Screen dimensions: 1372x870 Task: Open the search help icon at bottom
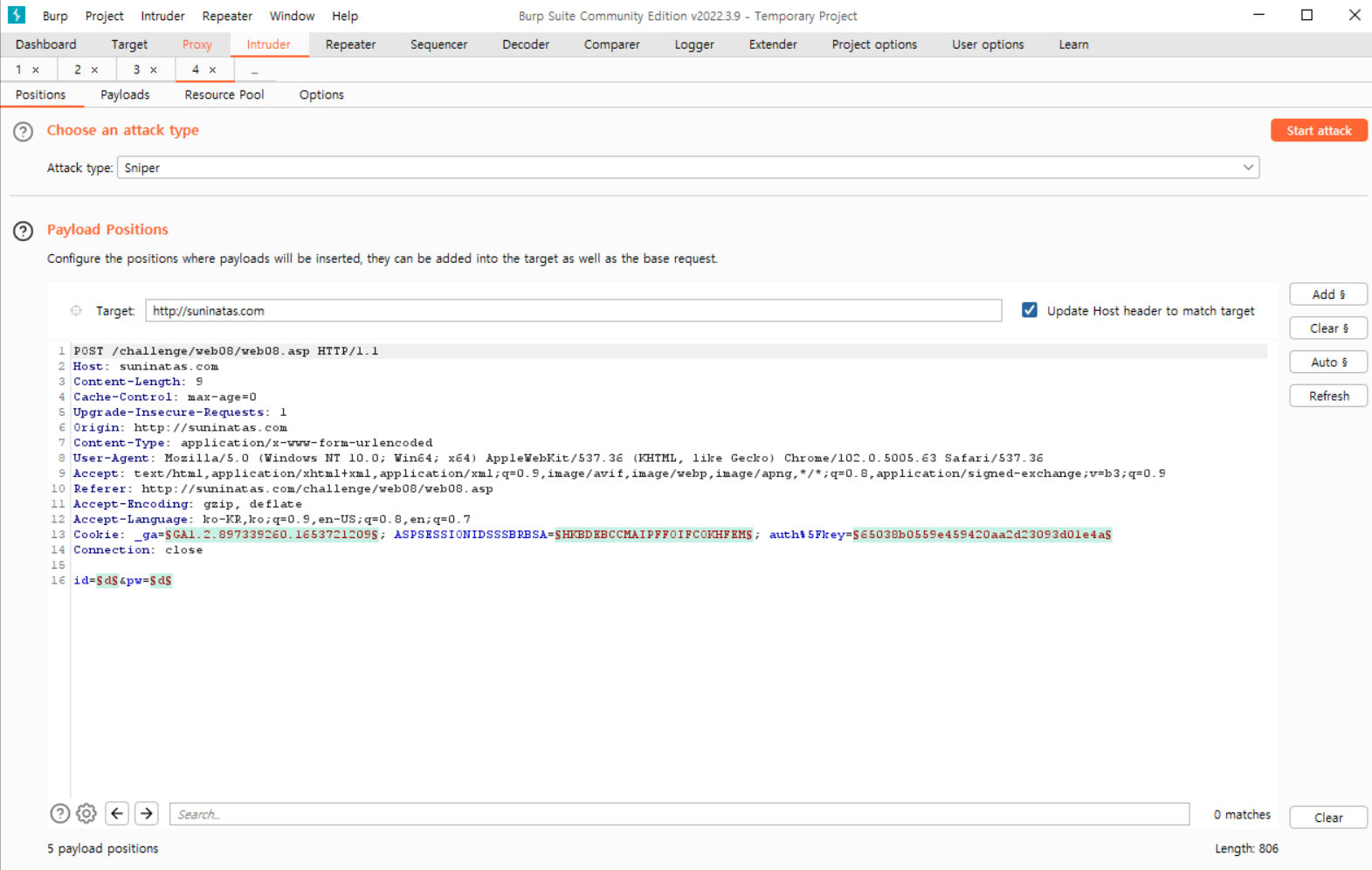(x=59, y=814)
